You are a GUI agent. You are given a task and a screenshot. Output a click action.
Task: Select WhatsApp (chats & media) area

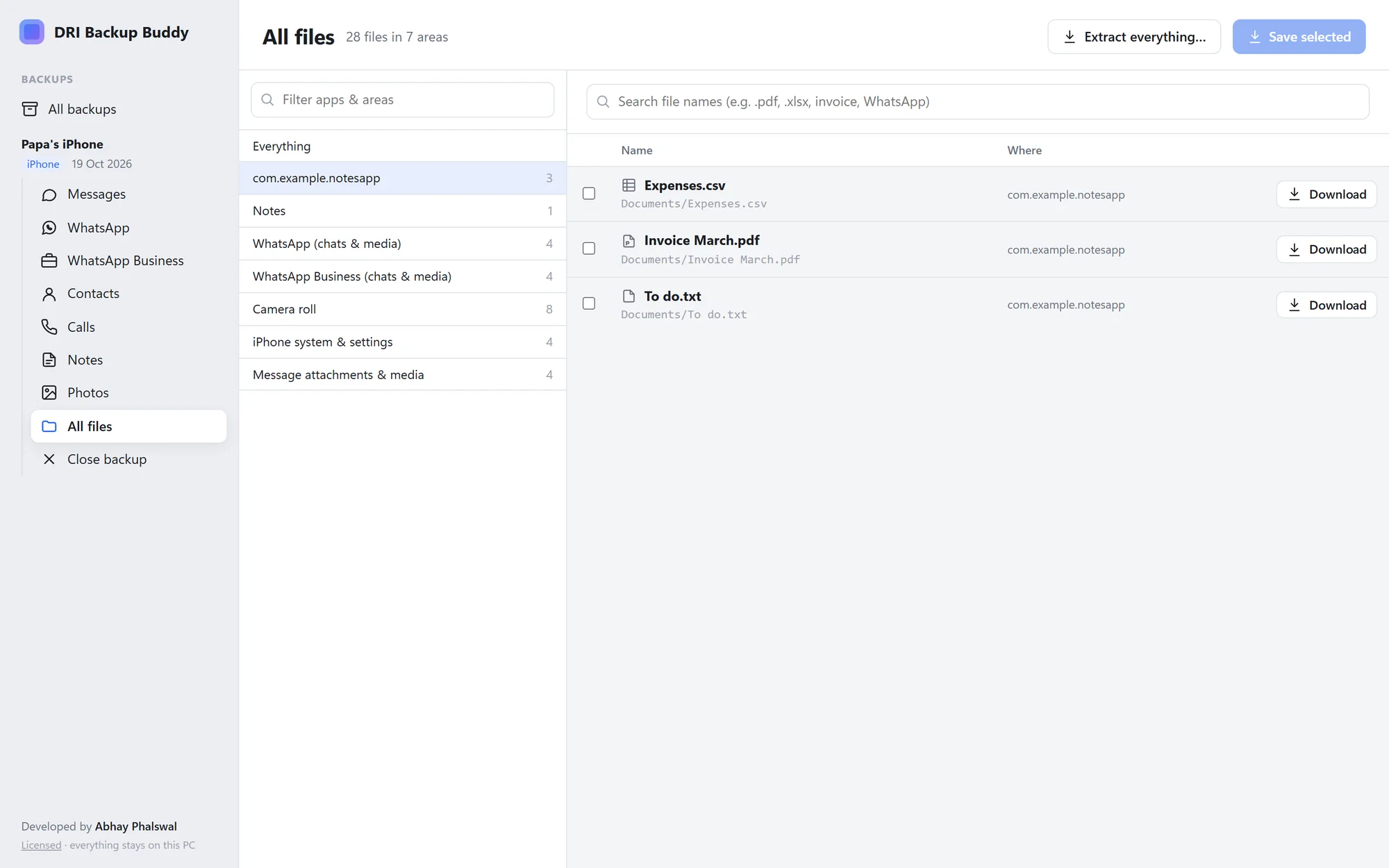pos(403,244)
